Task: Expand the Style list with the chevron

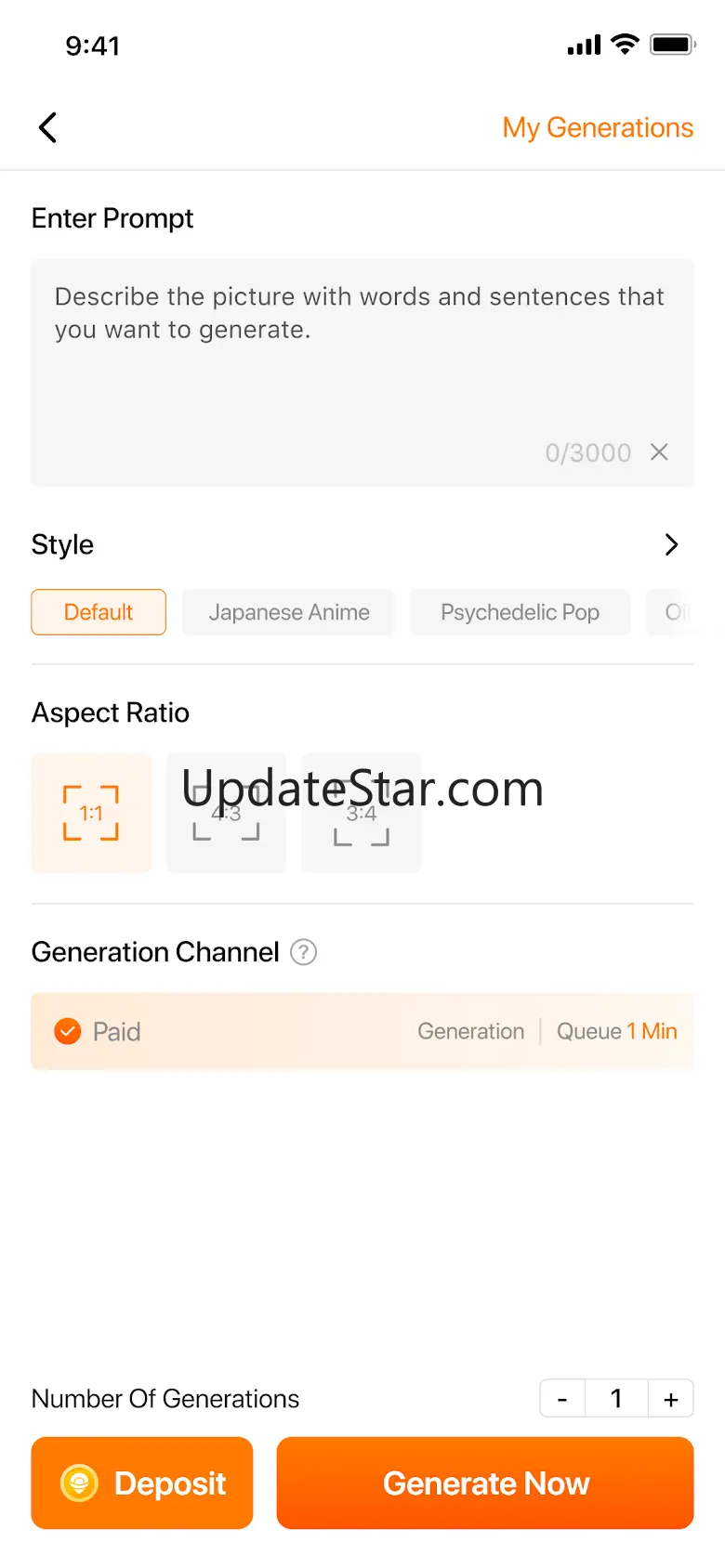Action: pyautogui.click(x=672, y=544)
